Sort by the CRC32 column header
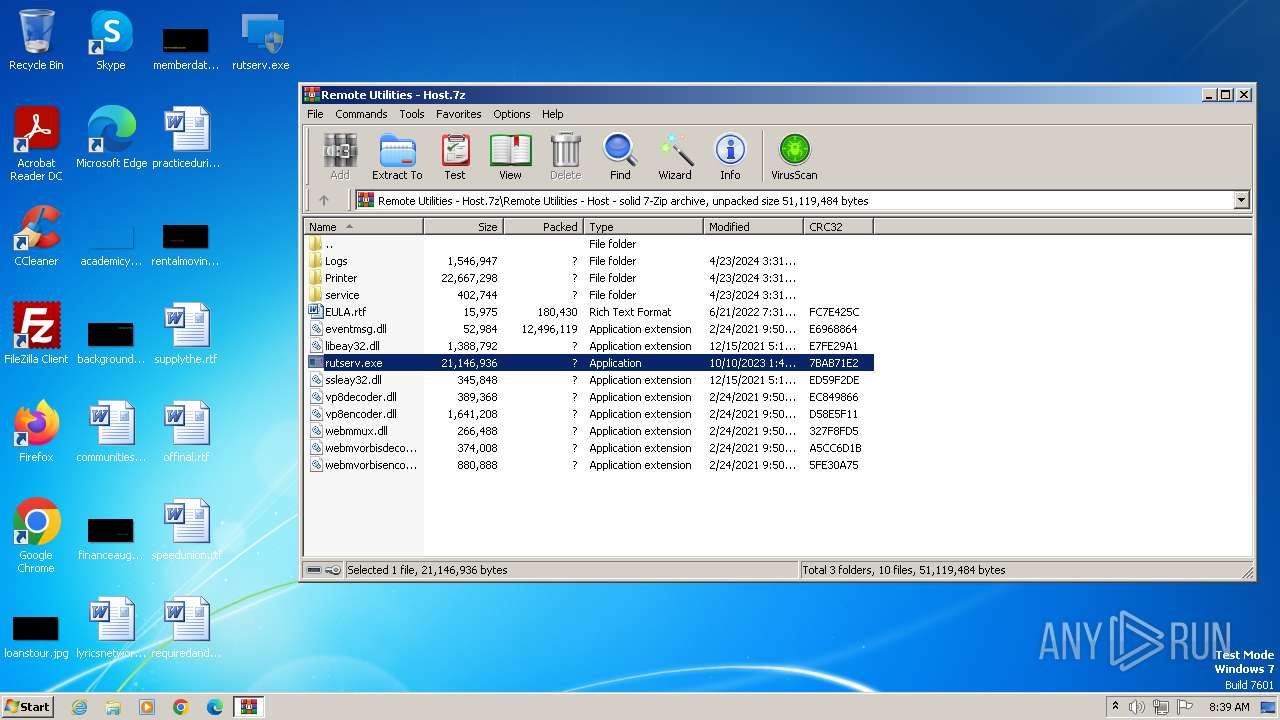Image resolution: width=1280 pixels, height=720 pixels. point(838,227)
